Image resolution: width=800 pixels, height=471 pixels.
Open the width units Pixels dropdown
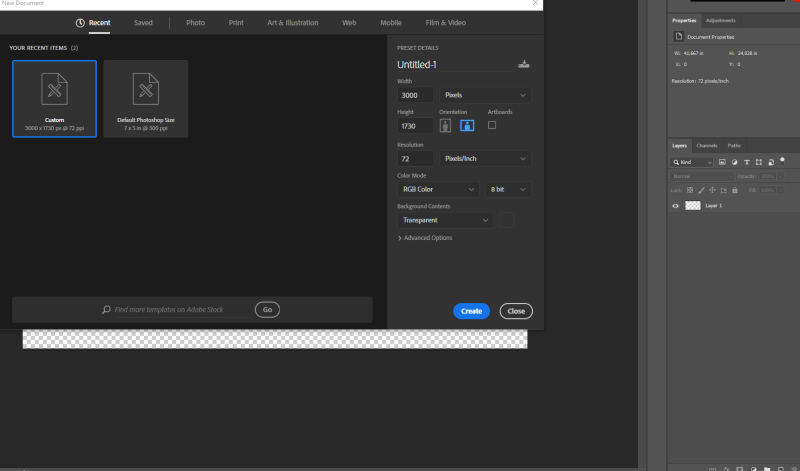485,95
